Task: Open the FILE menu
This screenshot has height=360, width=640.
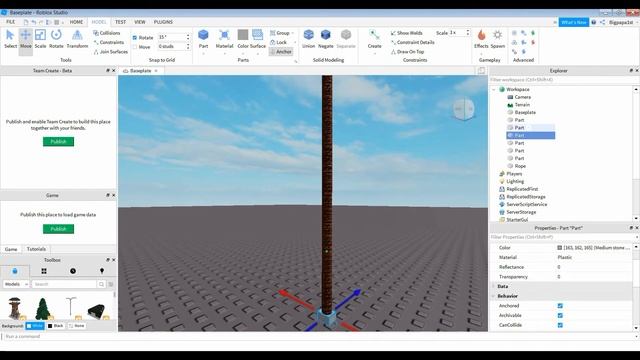Action: coord(11,22)
